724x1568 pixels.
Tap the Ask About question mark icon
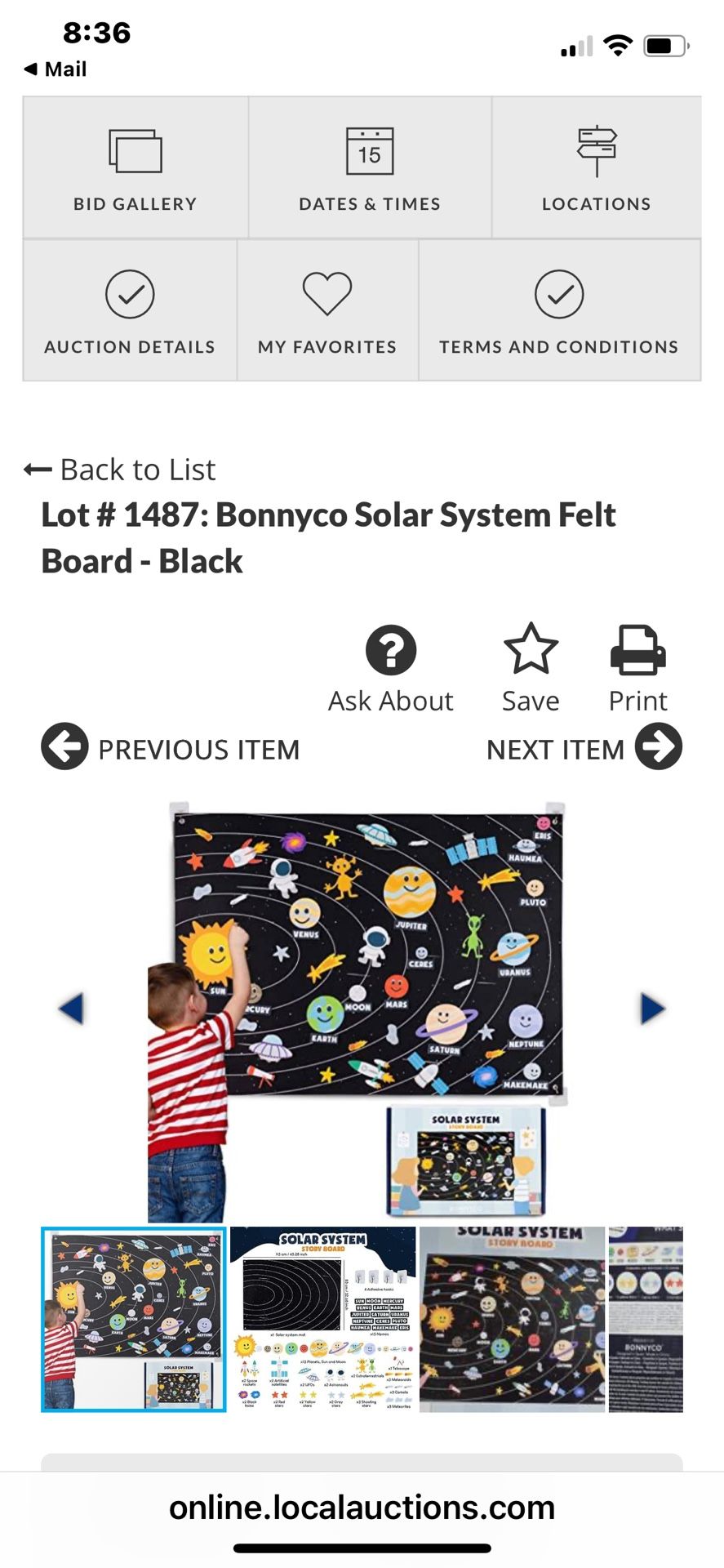click(x=391, y=650)
